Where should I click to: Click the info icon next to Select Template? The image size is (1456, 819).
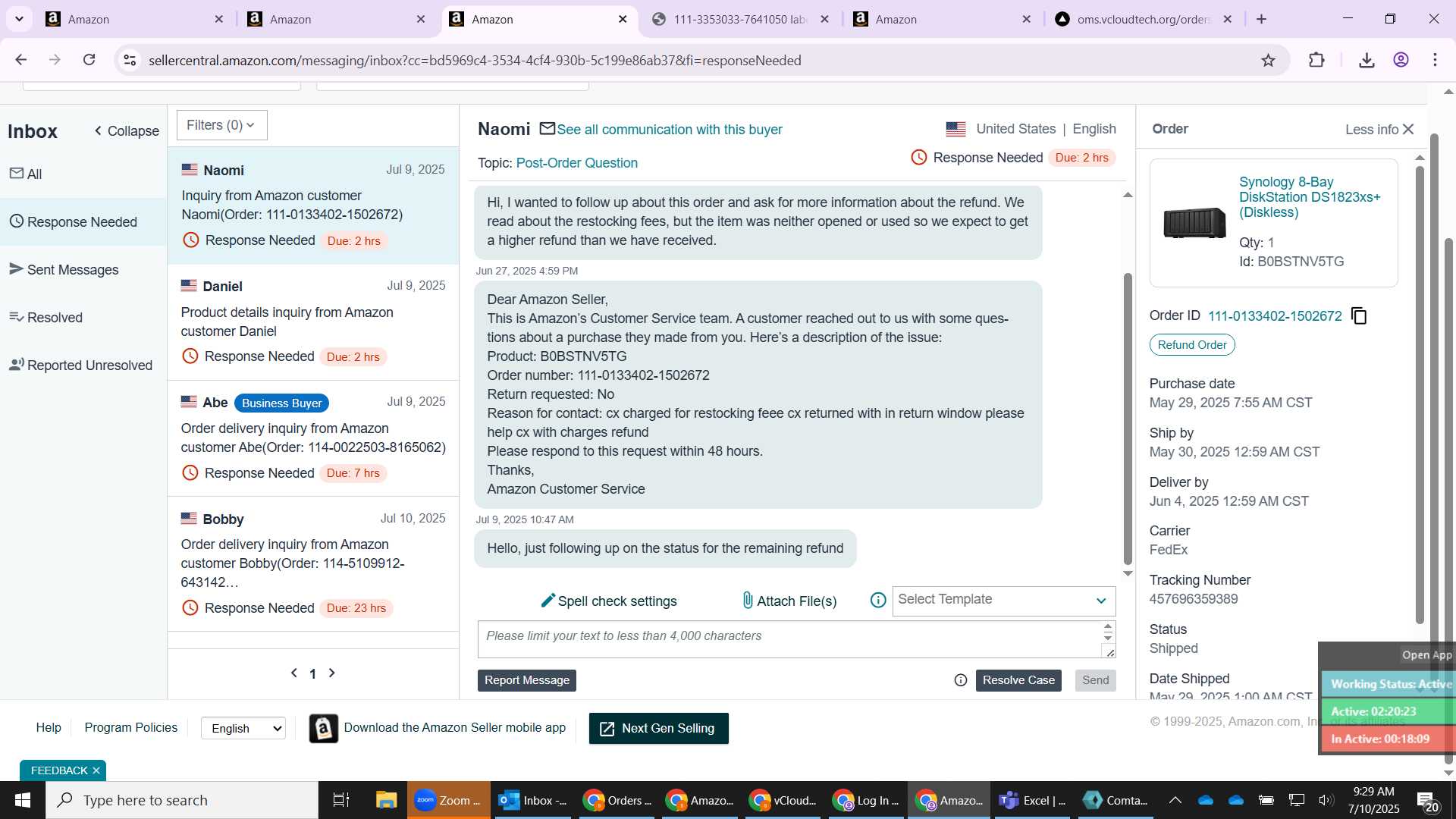878,601
